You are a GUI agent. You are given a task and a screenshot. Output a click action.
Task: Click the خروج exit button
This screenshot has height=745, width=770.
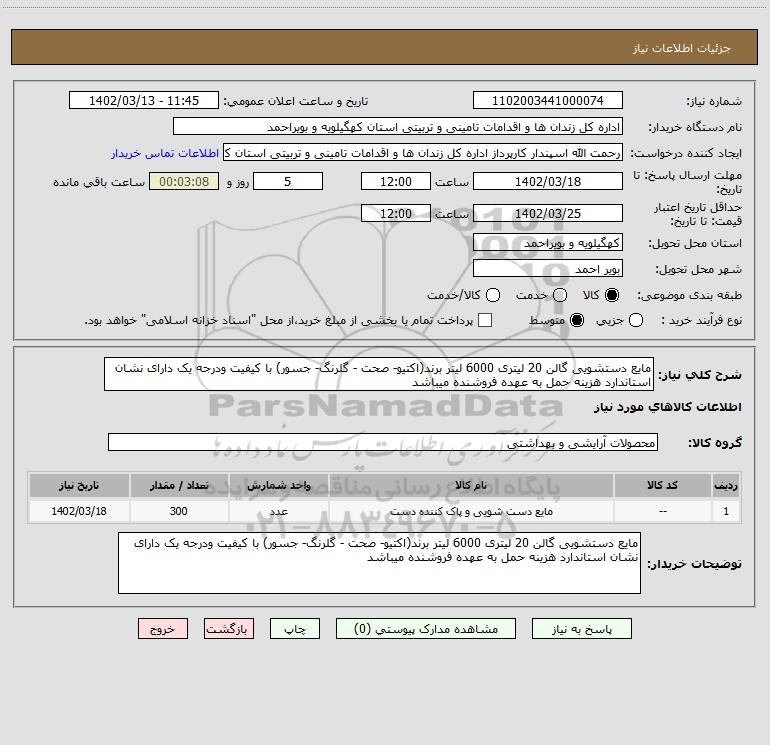(x=163, y=629)
